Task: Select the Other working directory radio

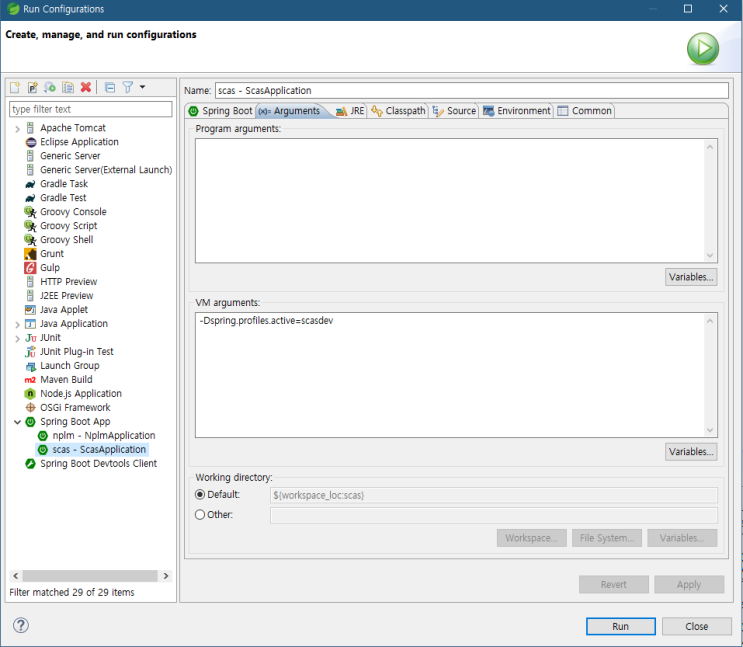Action: [x=200, y=514]
